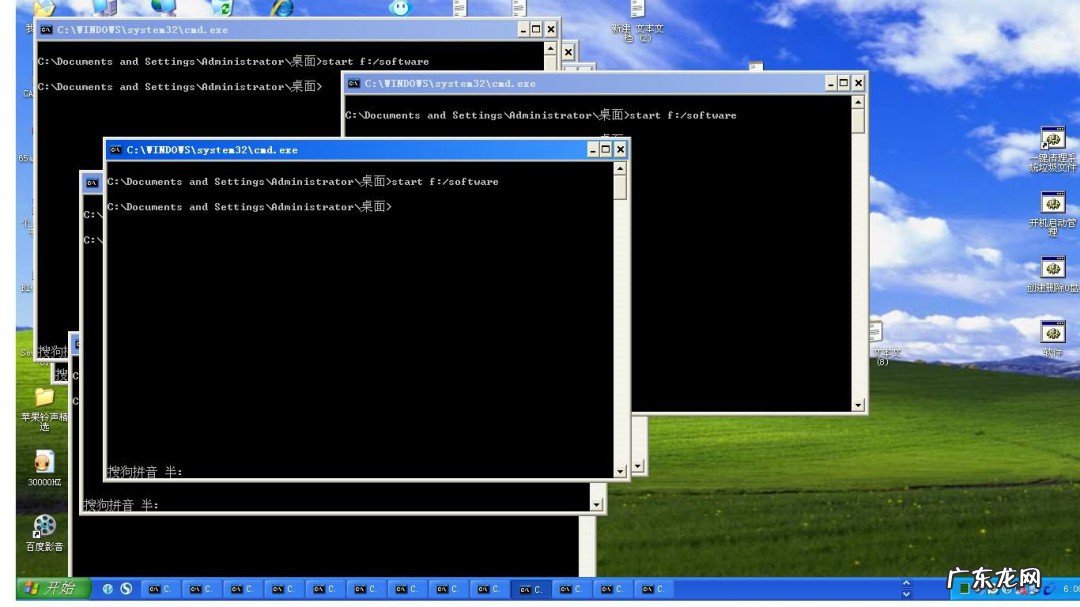Switch to the last cmd taskbar button

pyautogui.click(x=653, y=589)
